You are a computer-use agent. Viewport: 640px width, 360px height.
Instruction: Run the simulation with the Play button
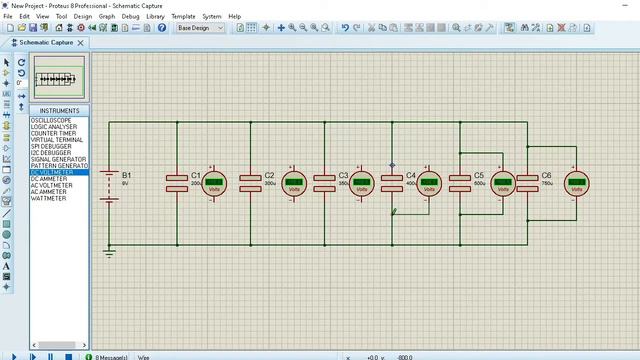[x=13, y=357]
